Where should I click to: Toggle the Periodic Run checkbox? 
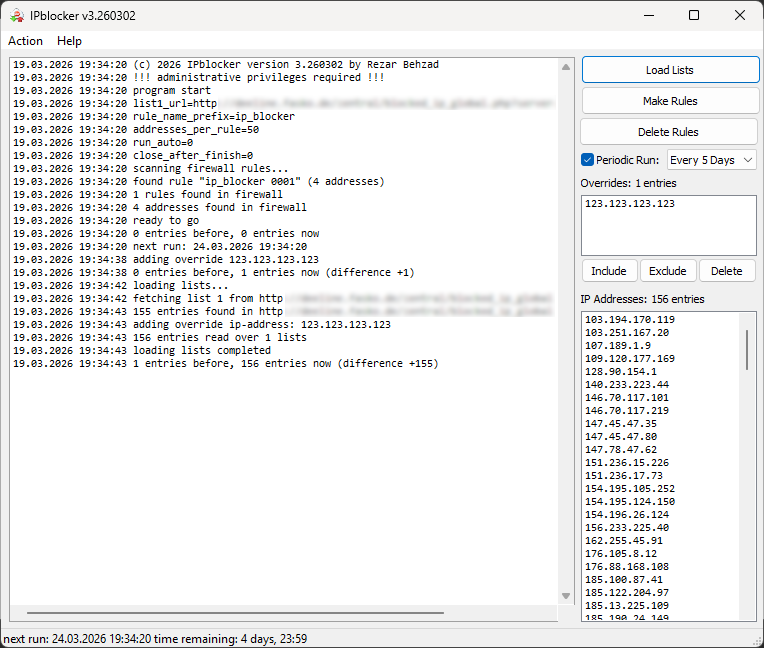pos(587,160)
